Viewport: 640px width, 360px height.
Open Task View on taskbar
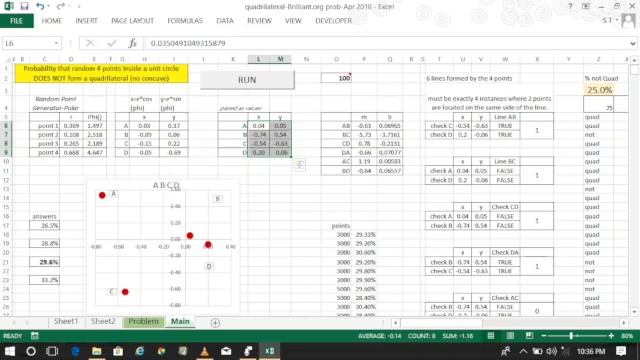click(52, 351)
